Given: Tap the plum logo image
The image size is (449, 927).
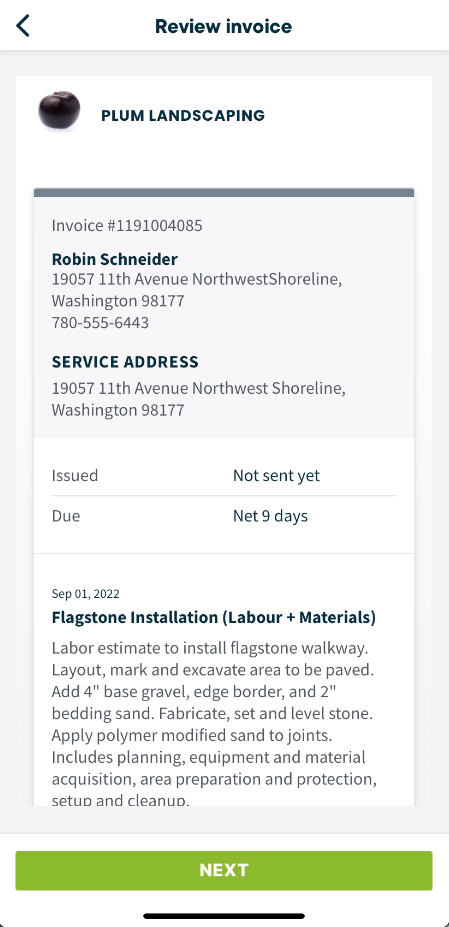Looking at the screenshot, I should 59,110.
